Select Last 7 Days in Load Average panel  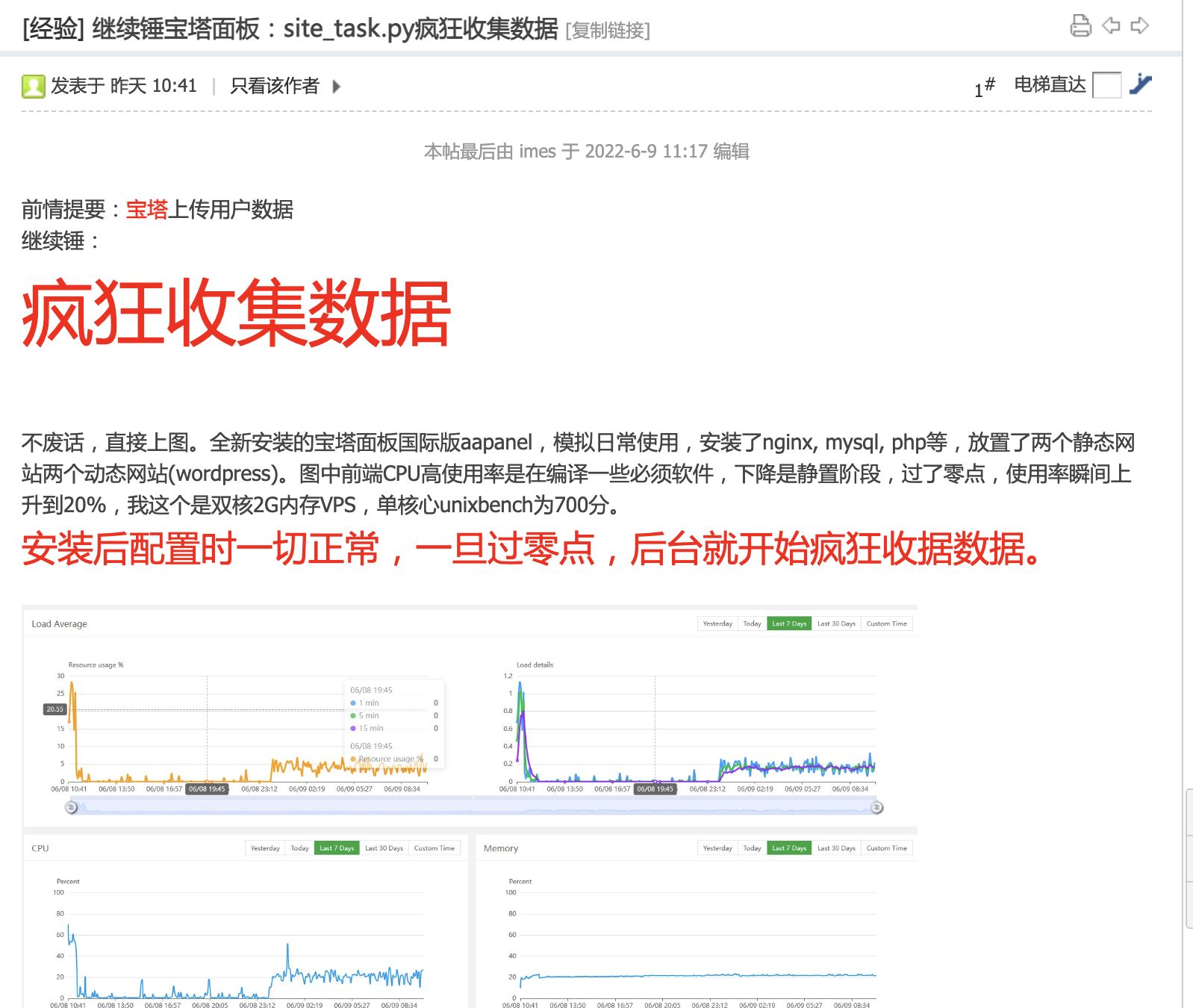click(x=789, y=623)
